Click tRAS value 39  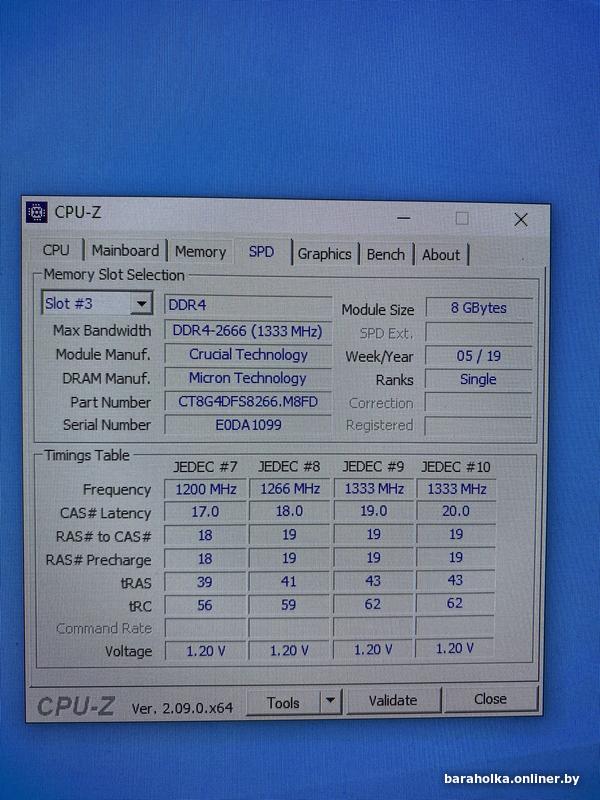tap(205, 582)
